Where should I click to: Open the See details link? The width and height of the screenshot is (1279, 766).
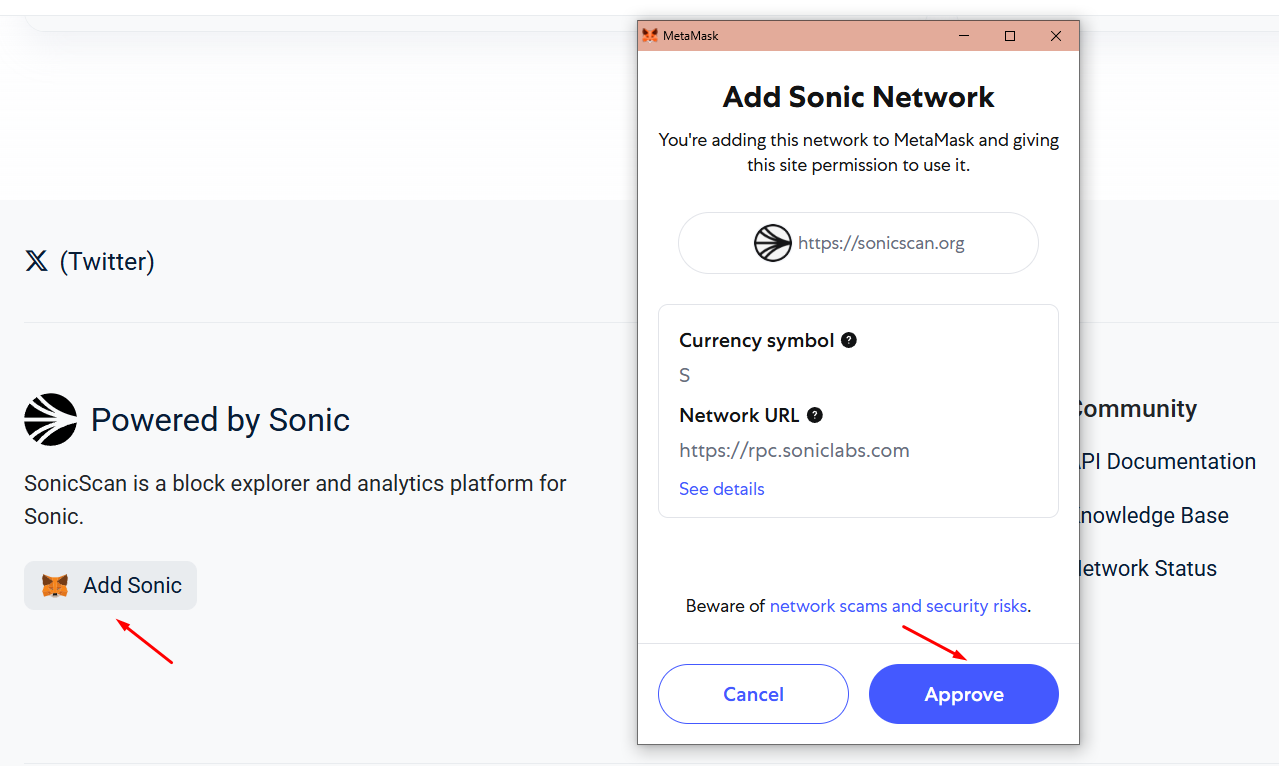pos(721,489)
